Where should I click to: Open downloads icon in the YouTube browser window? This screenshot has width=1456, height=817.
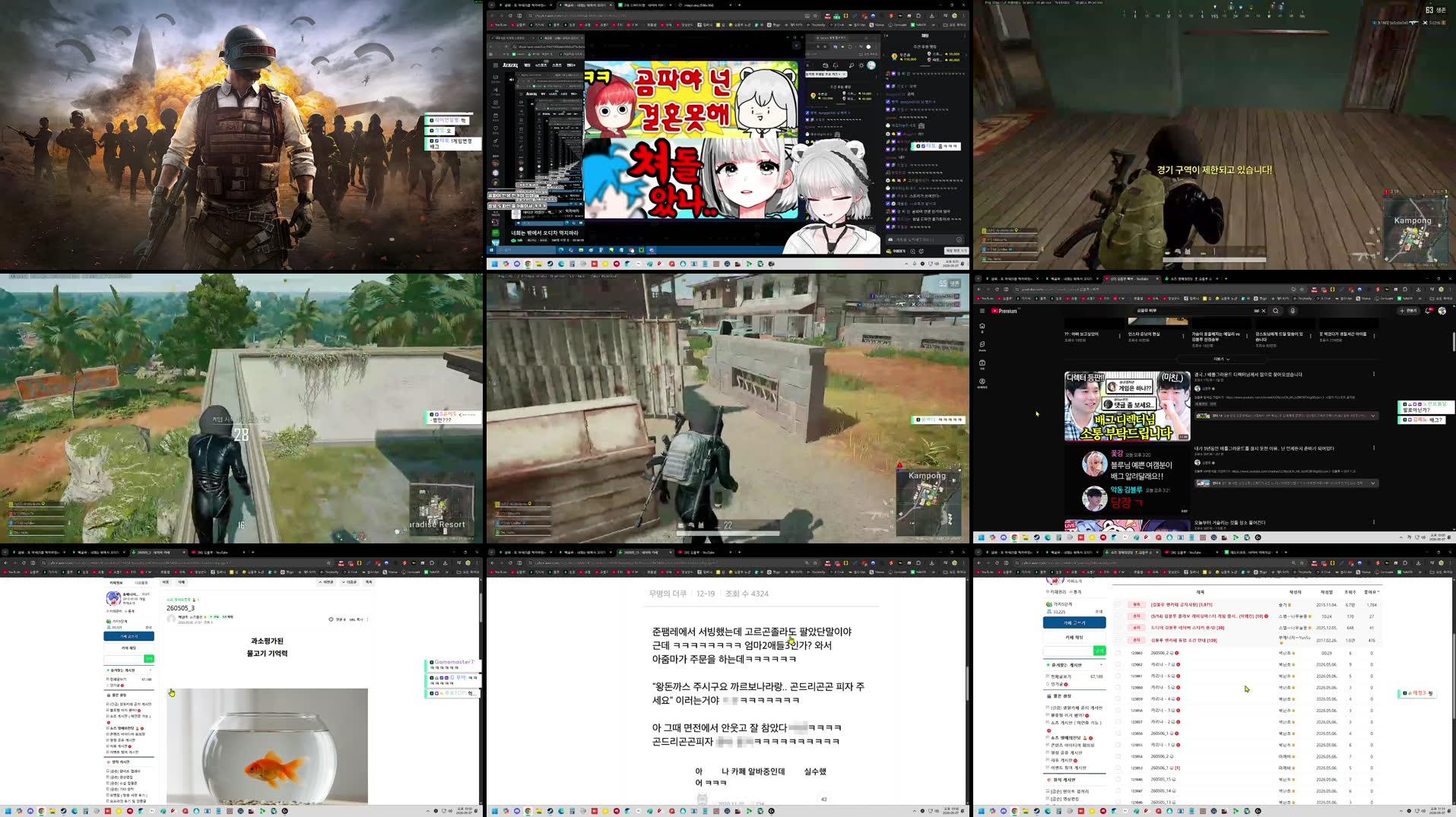[1418, 290]
